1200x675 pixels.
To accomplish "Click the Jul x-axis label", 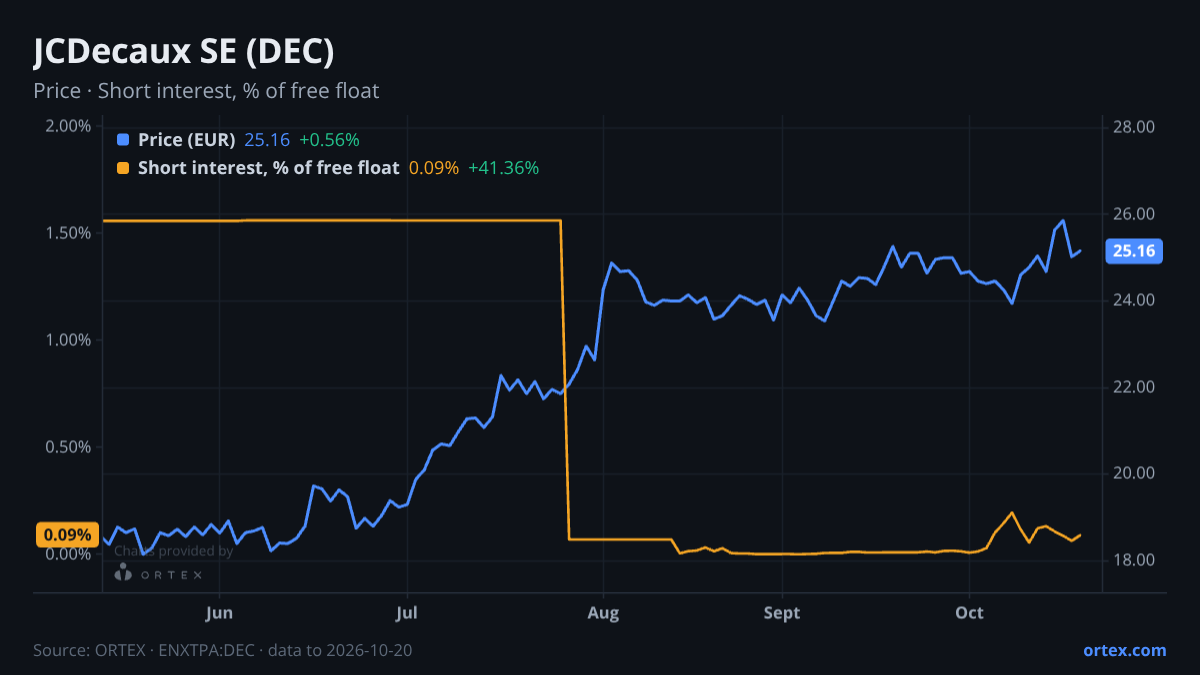I will coord(407,613).
